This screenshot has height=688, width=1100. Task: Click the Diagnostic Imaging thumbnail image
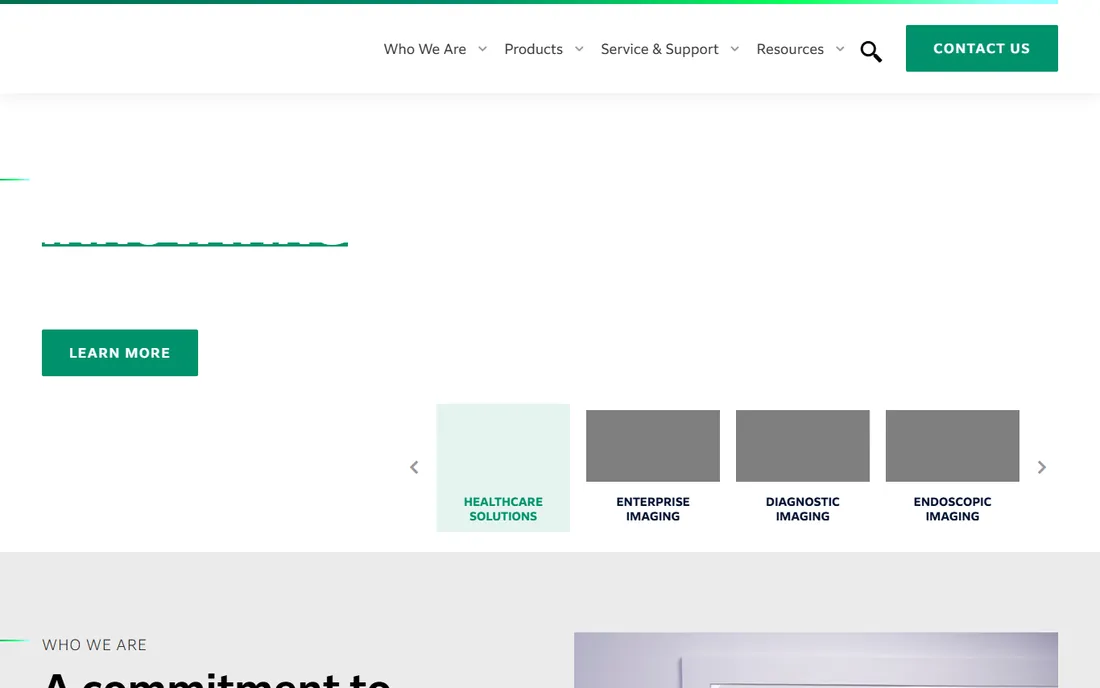[803, 446]
